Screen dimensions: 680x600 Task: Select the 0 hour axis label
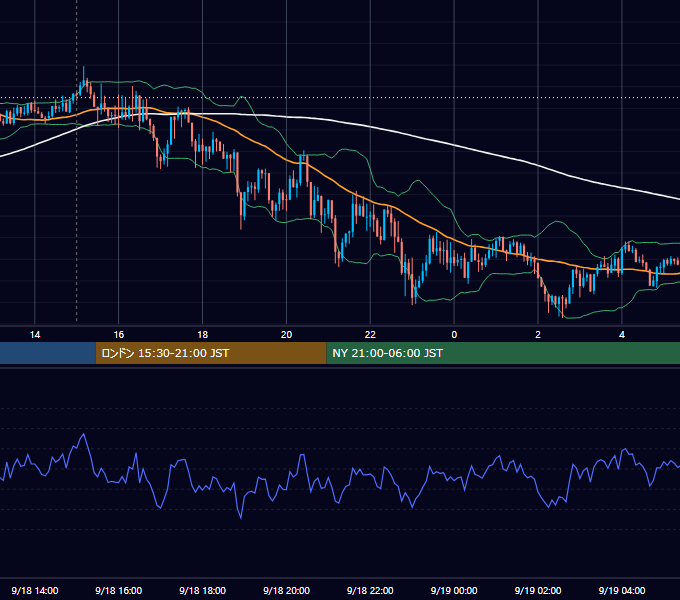click(454, 335)
